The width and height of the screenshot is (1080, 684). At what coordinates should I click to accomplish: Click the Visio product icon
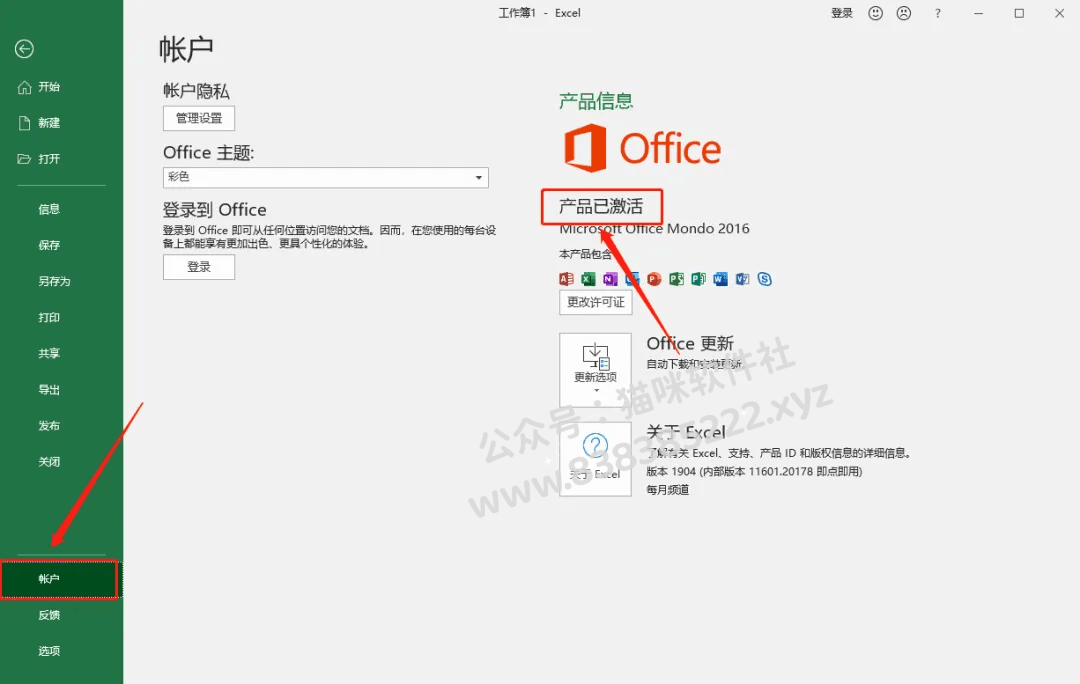point(742,279)
